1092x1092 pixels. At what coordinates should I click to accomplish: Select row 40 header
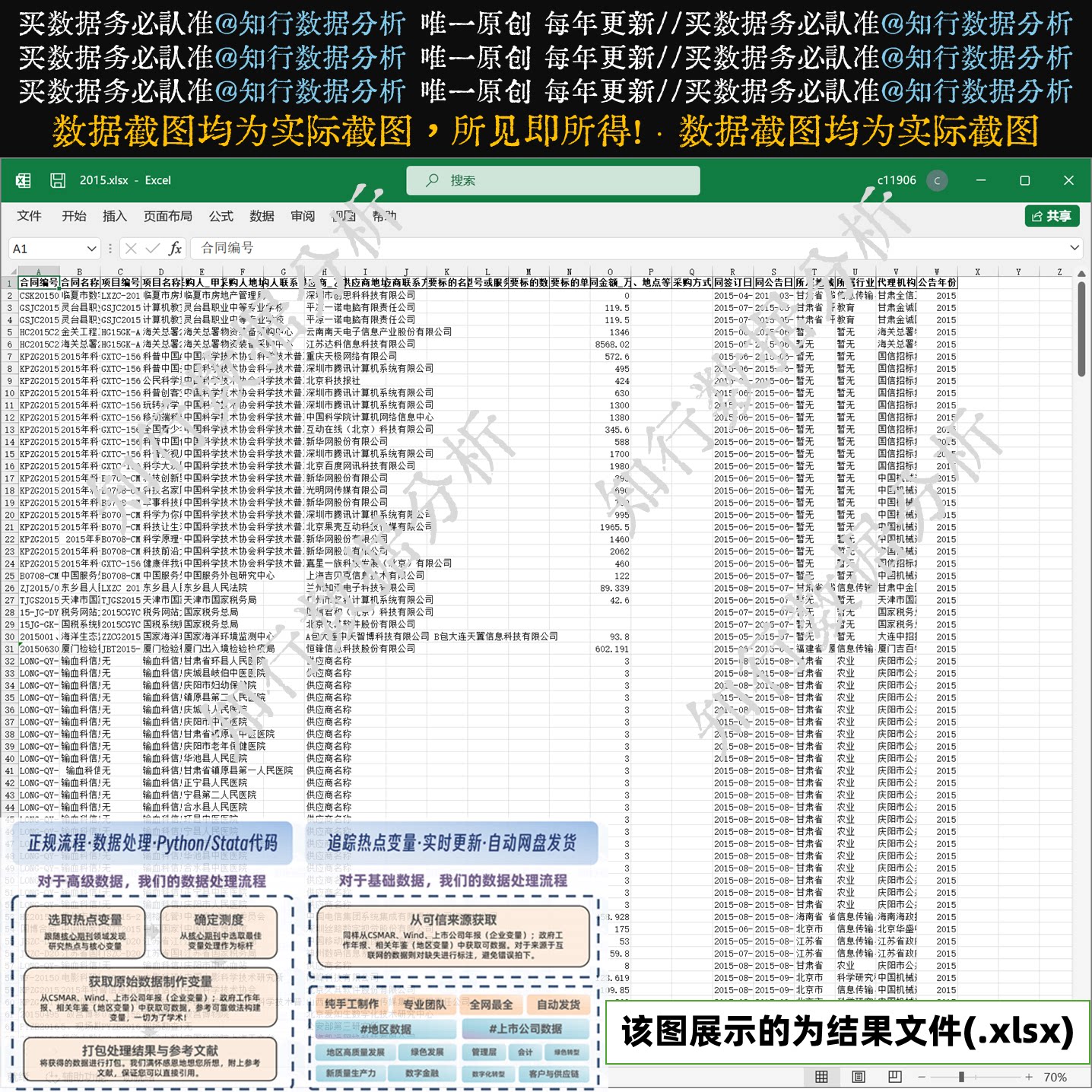[10, 758]
